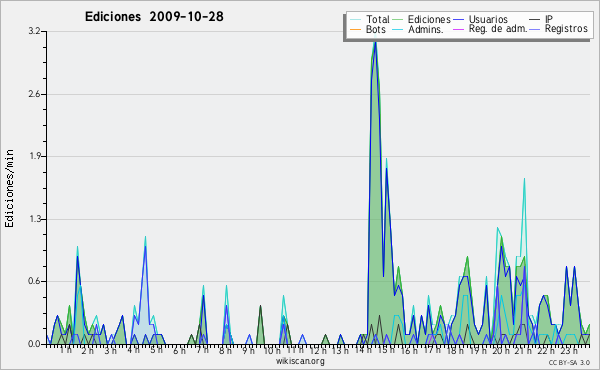Screen dimensions: 600x370
Task: Click the y-axis value 3.2
Action: [35, 31]
